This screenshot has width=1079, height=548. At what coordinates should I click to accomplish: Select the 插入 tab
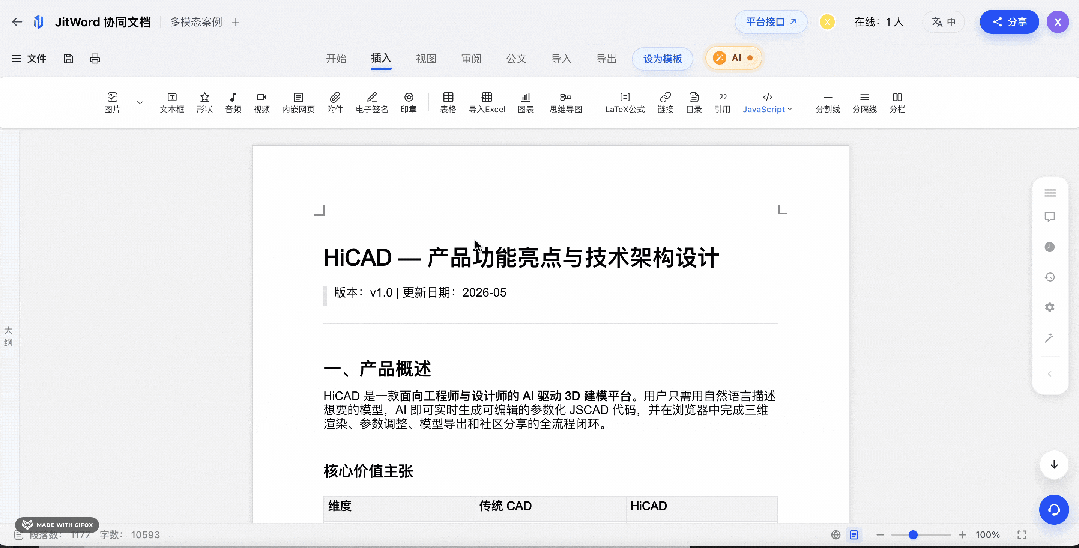point(381,59)
